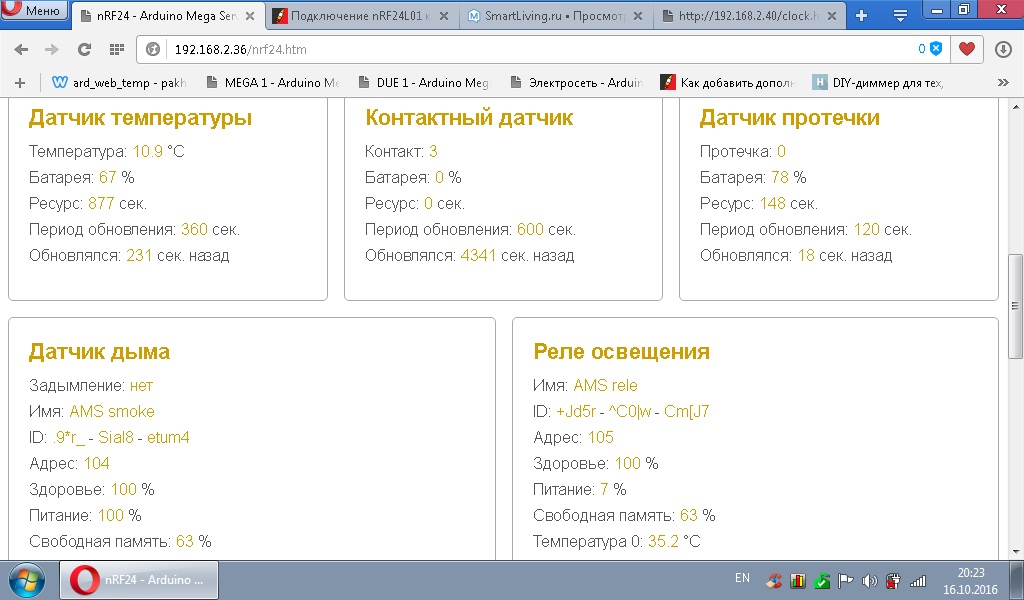Click the address bar URL field
Image resolution: width=1024 pixels, height=600 pixels.
(500, 49)
